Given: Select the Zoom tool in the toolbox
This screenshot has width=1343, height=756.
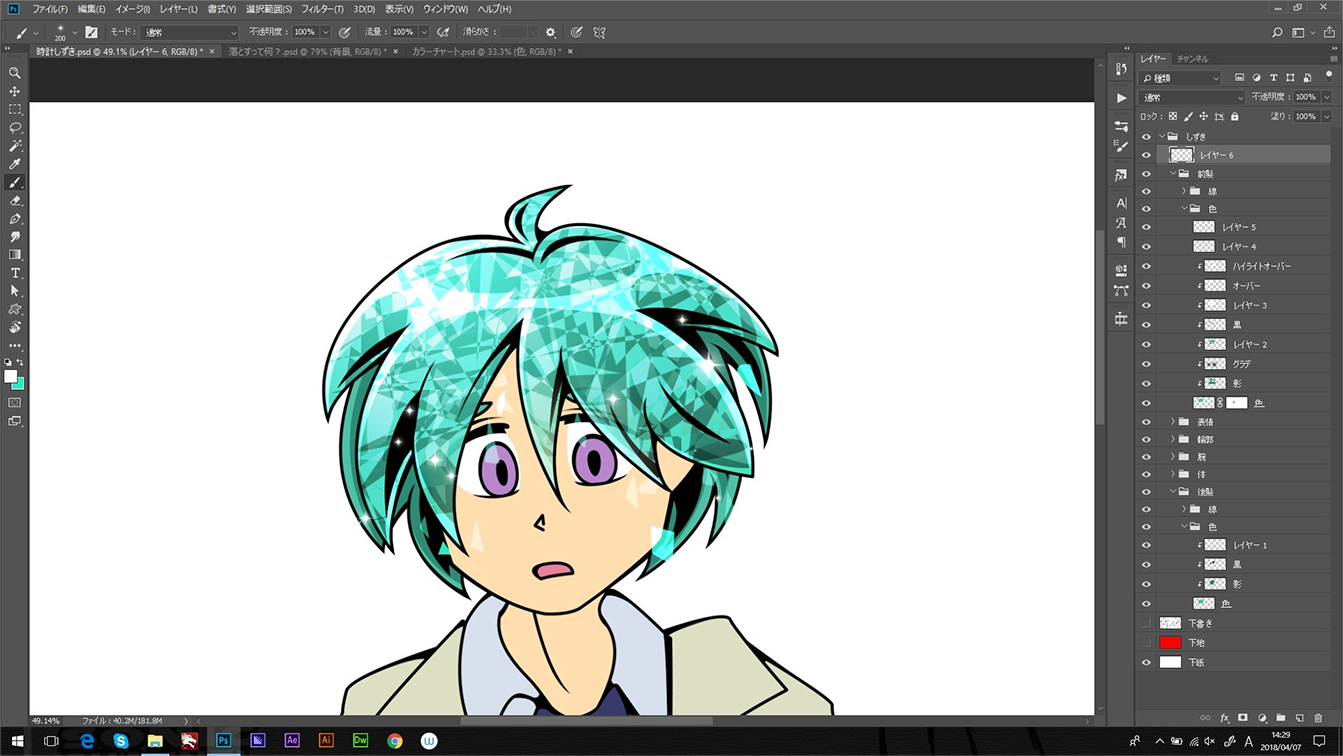Looking at the screenshot, I should click(14, 73).
